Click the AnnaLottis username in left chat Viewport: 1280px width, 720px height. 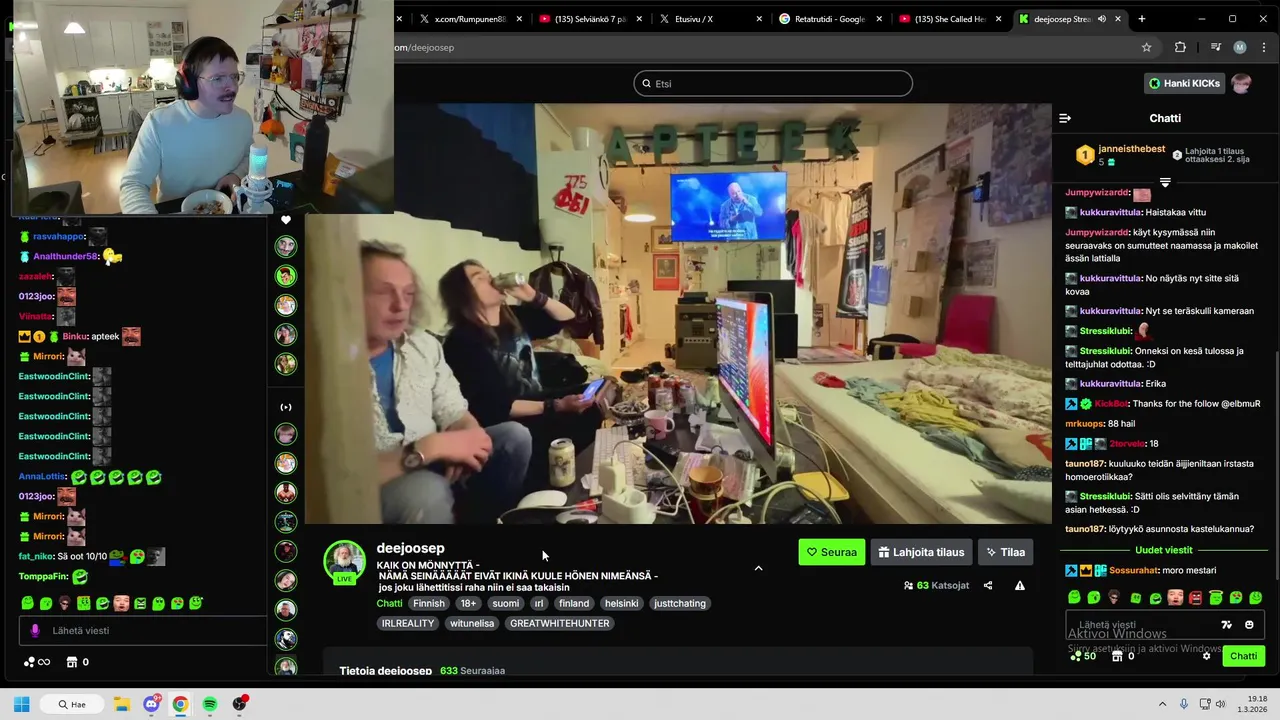pyautogui.click(x=43, y=477)
